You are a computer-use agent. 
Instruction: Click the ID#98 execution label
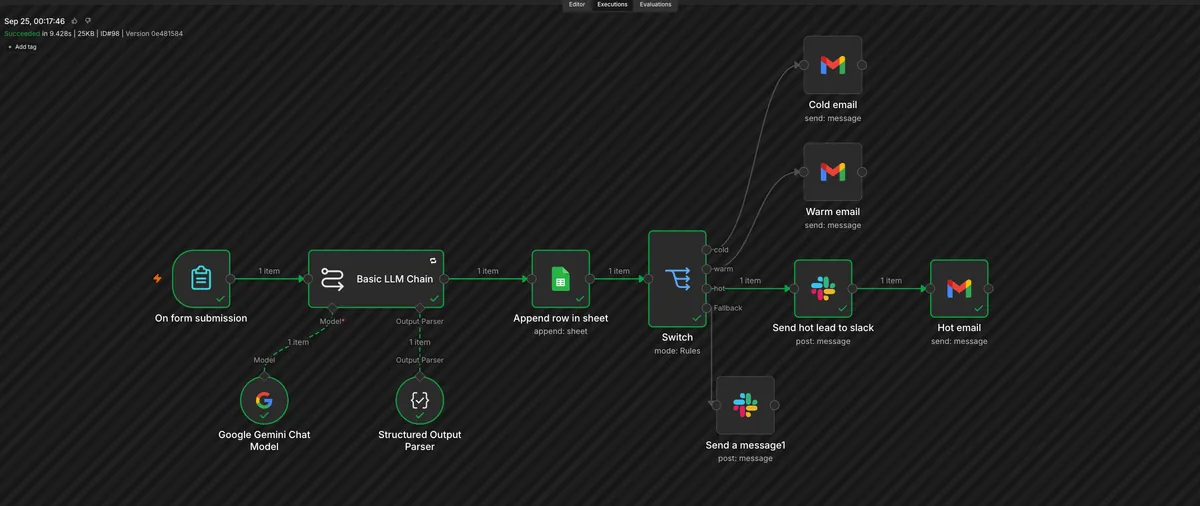112,33
